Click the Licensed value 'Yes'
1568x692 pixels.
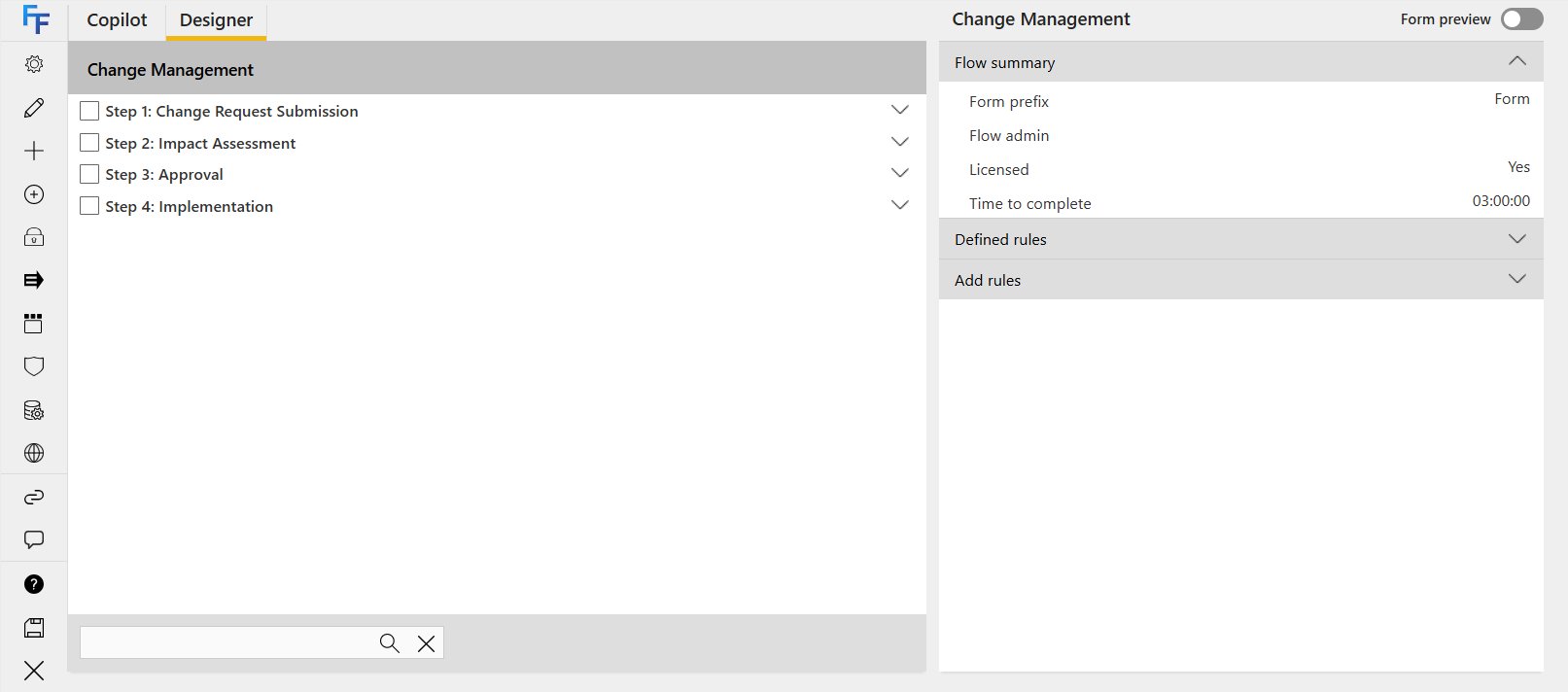pyautogui.click(x=1518, y=167)
